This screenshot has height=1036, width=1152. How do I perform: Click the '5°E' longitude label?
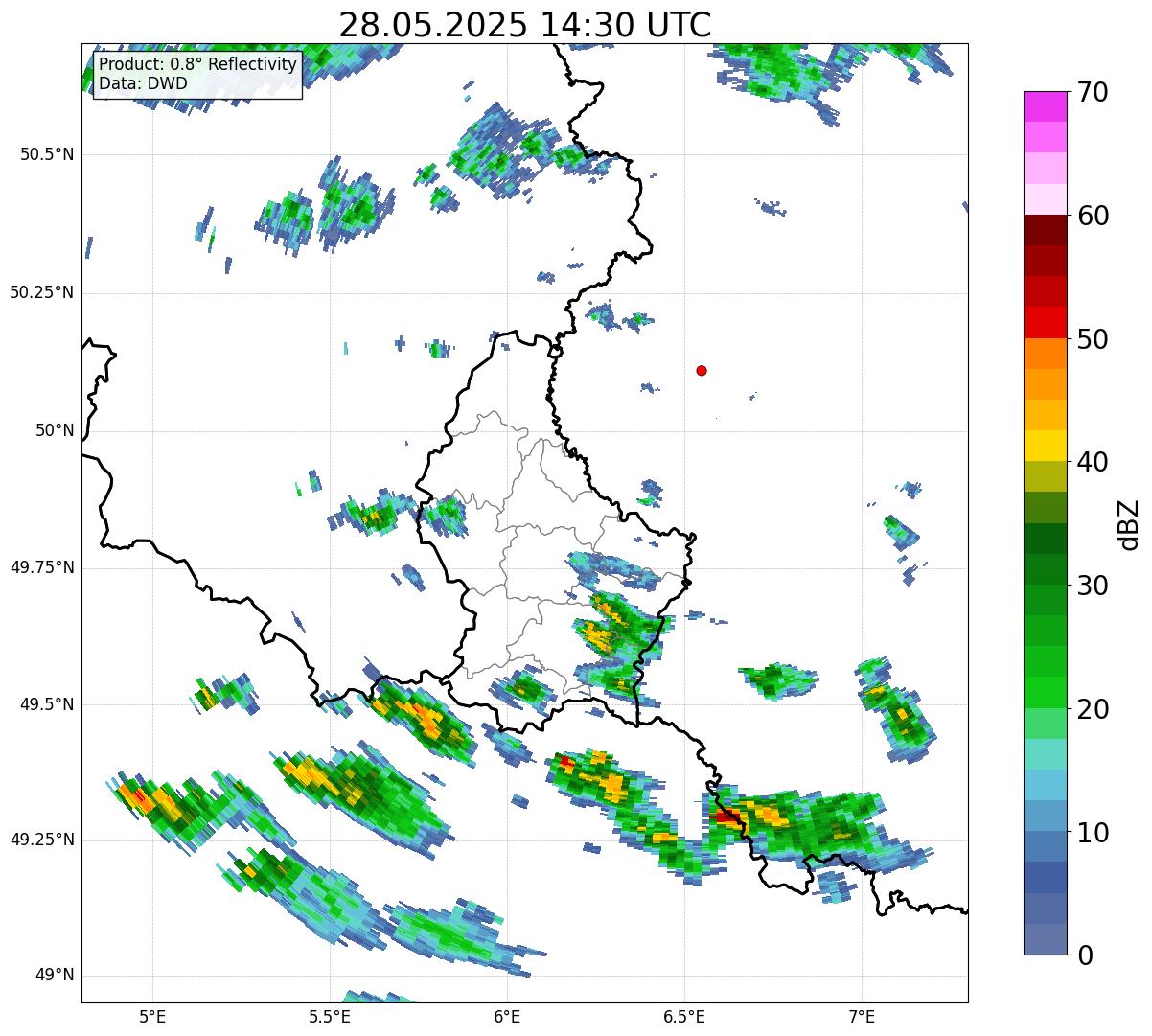coord(153,1017)
